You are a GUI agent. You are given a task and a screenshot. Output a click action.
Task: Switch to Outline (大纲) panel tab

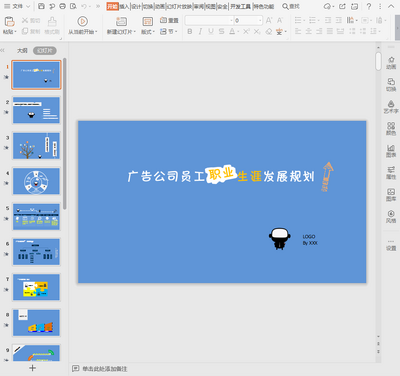tap(22, 51)
